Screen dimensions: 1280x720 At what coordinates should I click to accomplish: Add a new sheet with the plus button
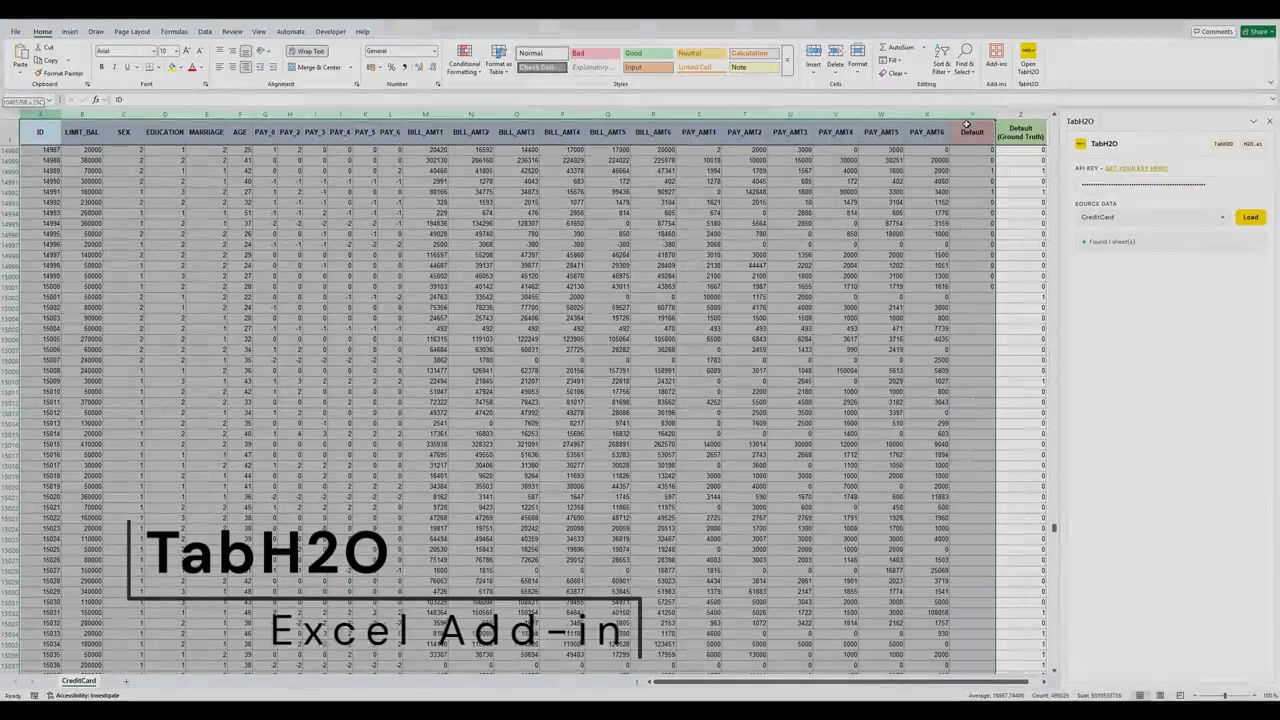[x=126, y=681]
